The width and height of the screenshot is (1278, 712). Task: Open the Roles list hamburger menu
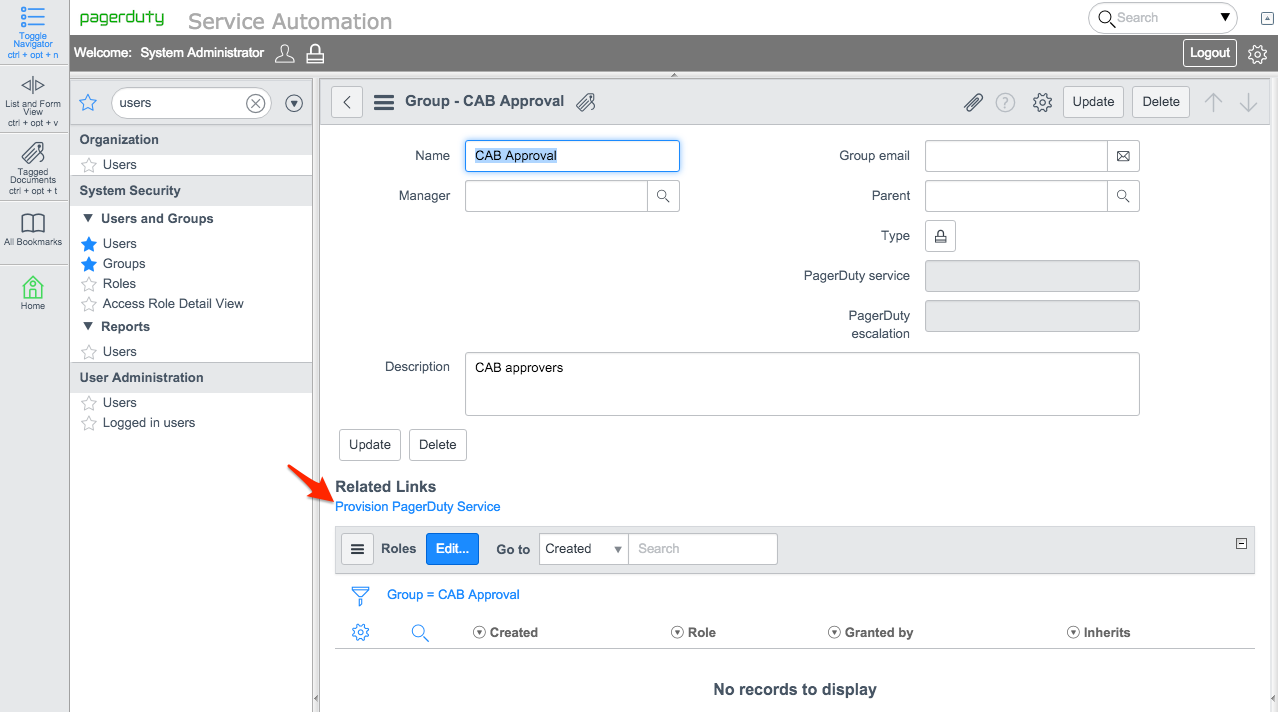[357, 549]
